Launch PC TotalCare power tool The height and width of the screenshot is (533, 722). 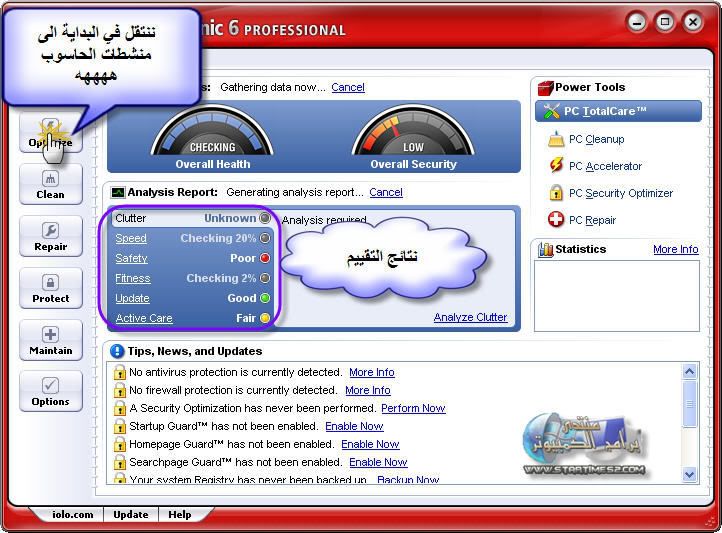point(618,111)
